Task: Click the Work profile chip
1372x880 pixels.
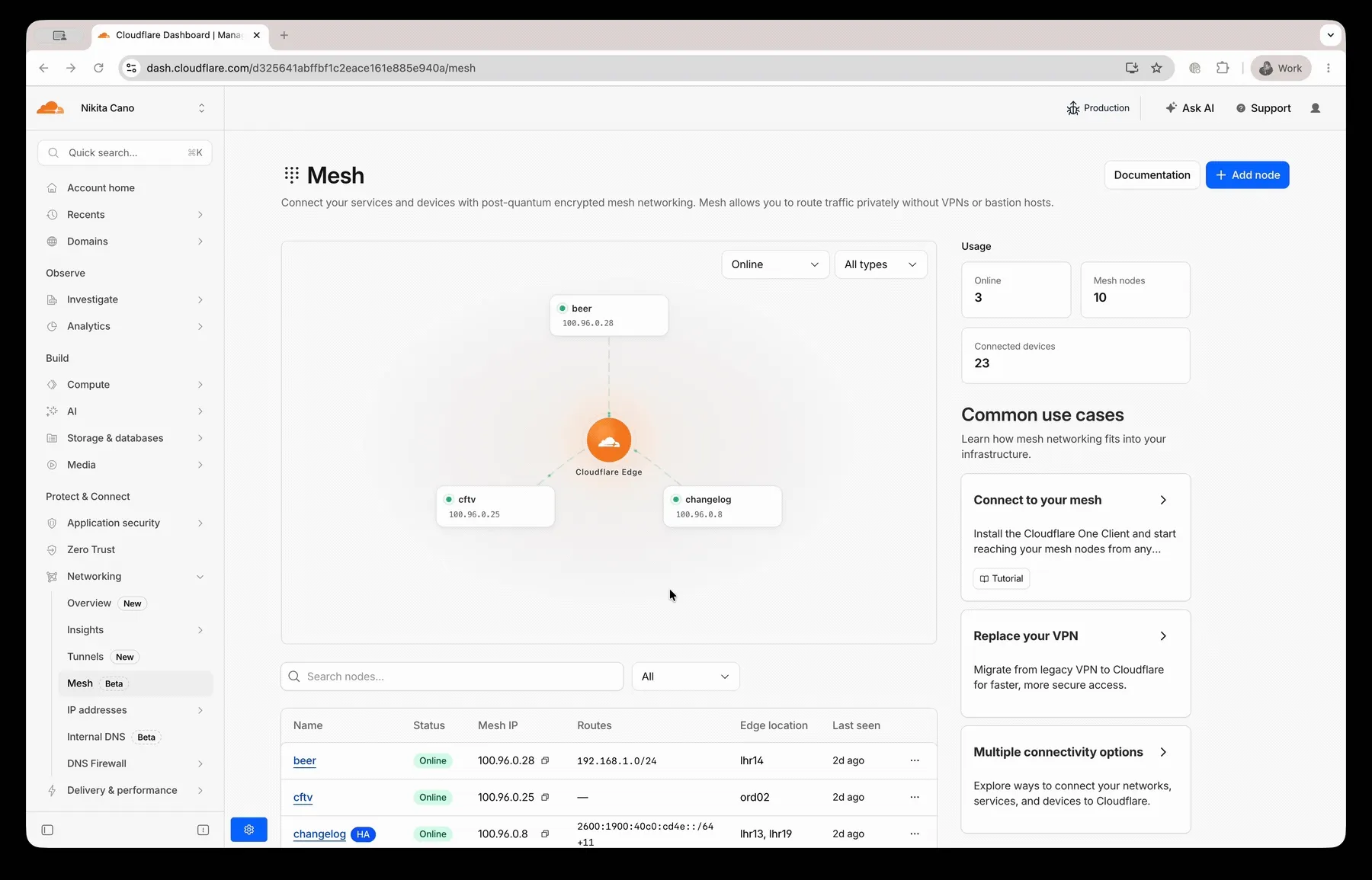Action: coord(1281,68)
